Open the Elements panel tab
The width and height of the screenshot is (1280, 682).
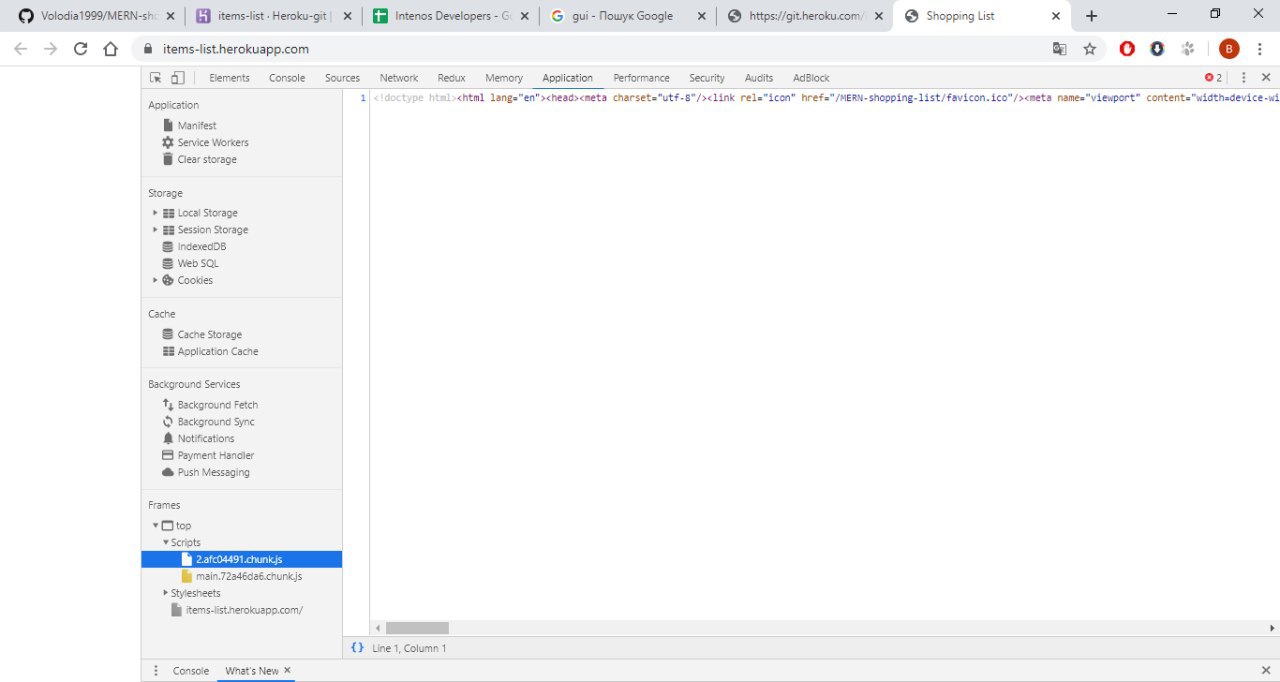[229, 78]
